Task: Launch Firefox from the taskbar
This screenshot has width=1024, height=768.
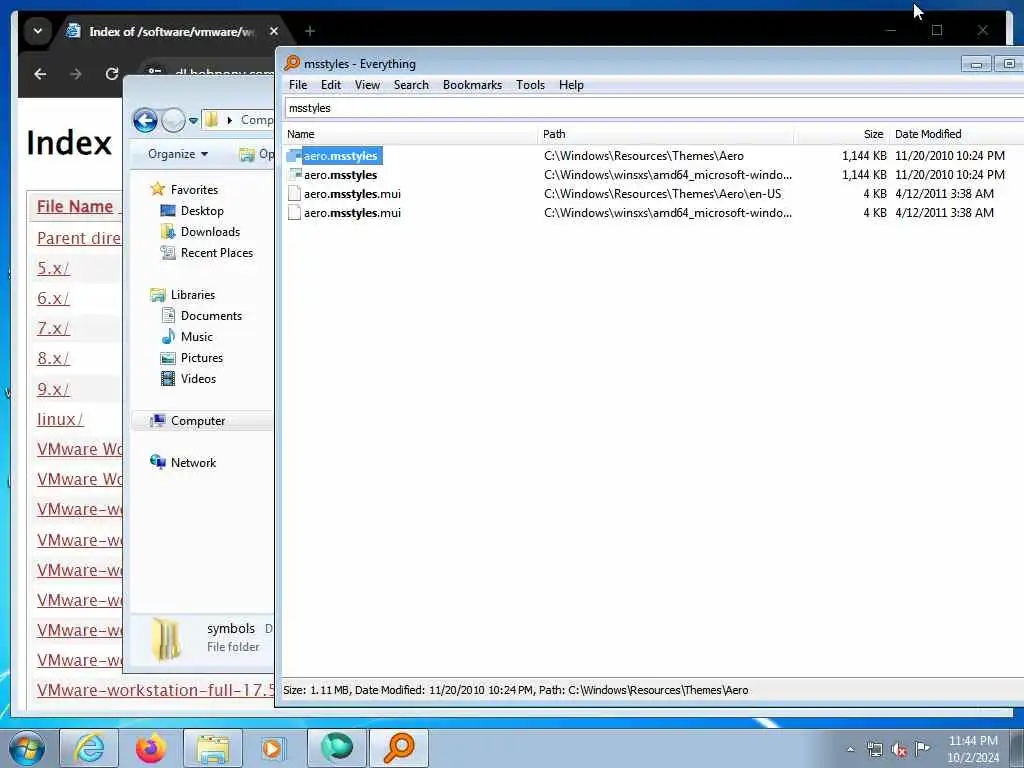Action: pos(150,748)
